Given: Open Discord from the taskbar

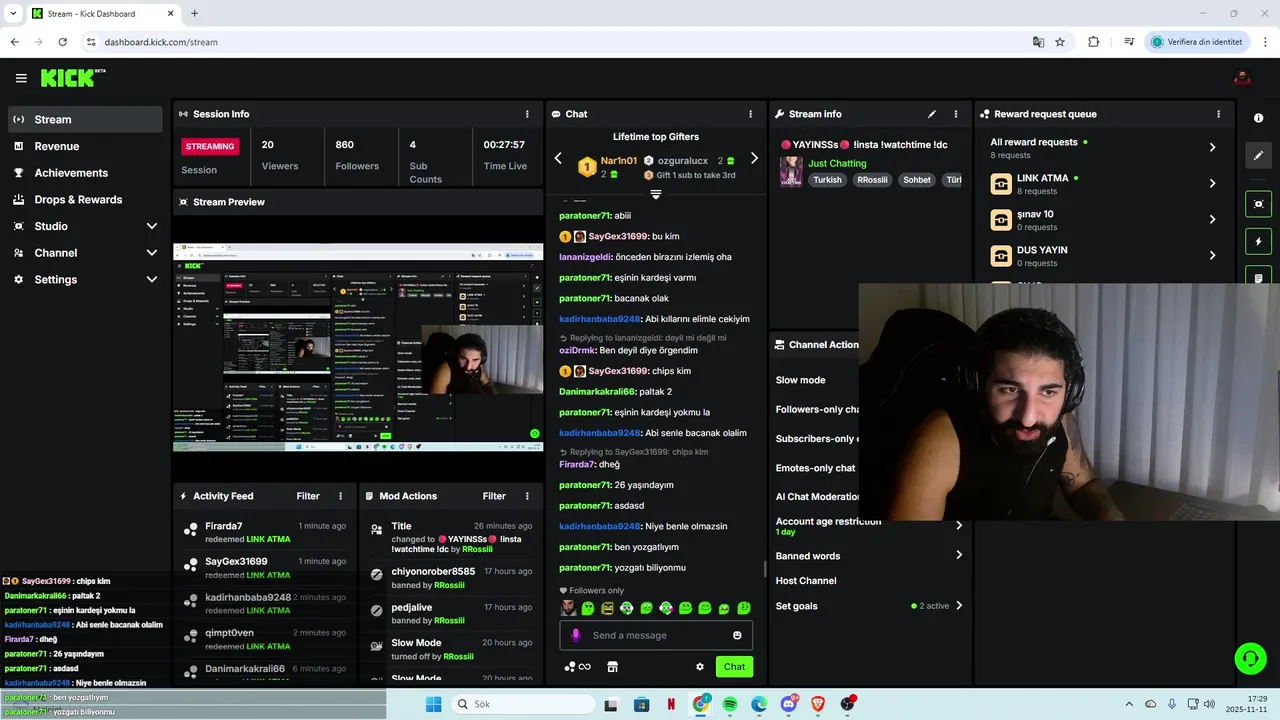Looking at the screenshot, I should tap(789, 704).
